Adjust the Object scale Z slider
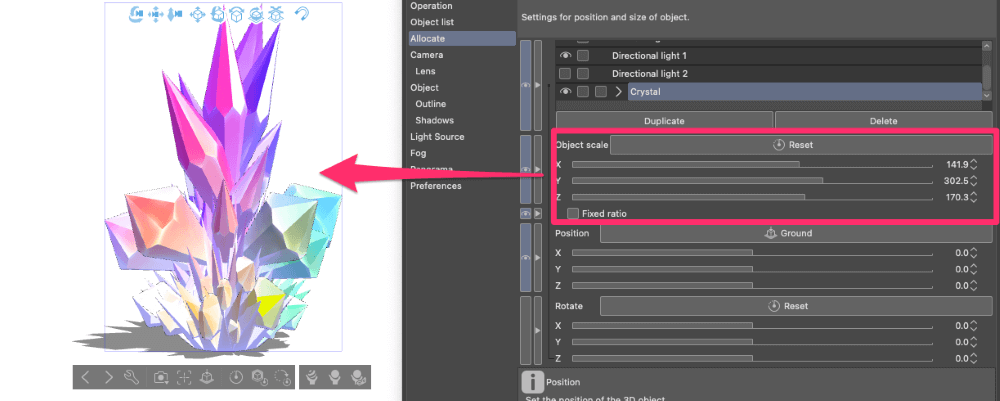The image size is (1000, 401). tap(752, 198)
